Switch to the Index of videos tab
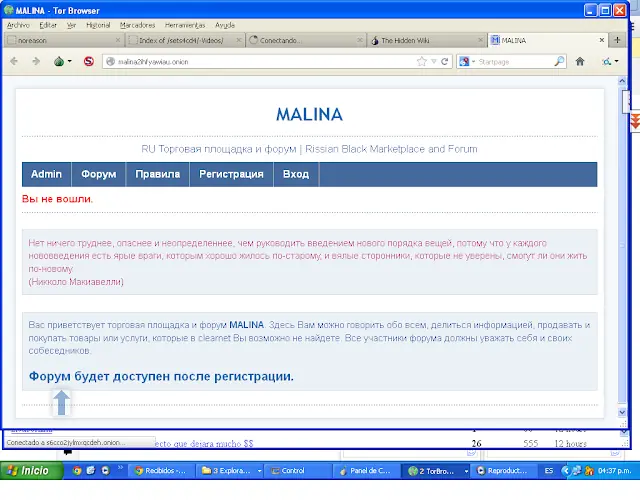 (184, 40)
